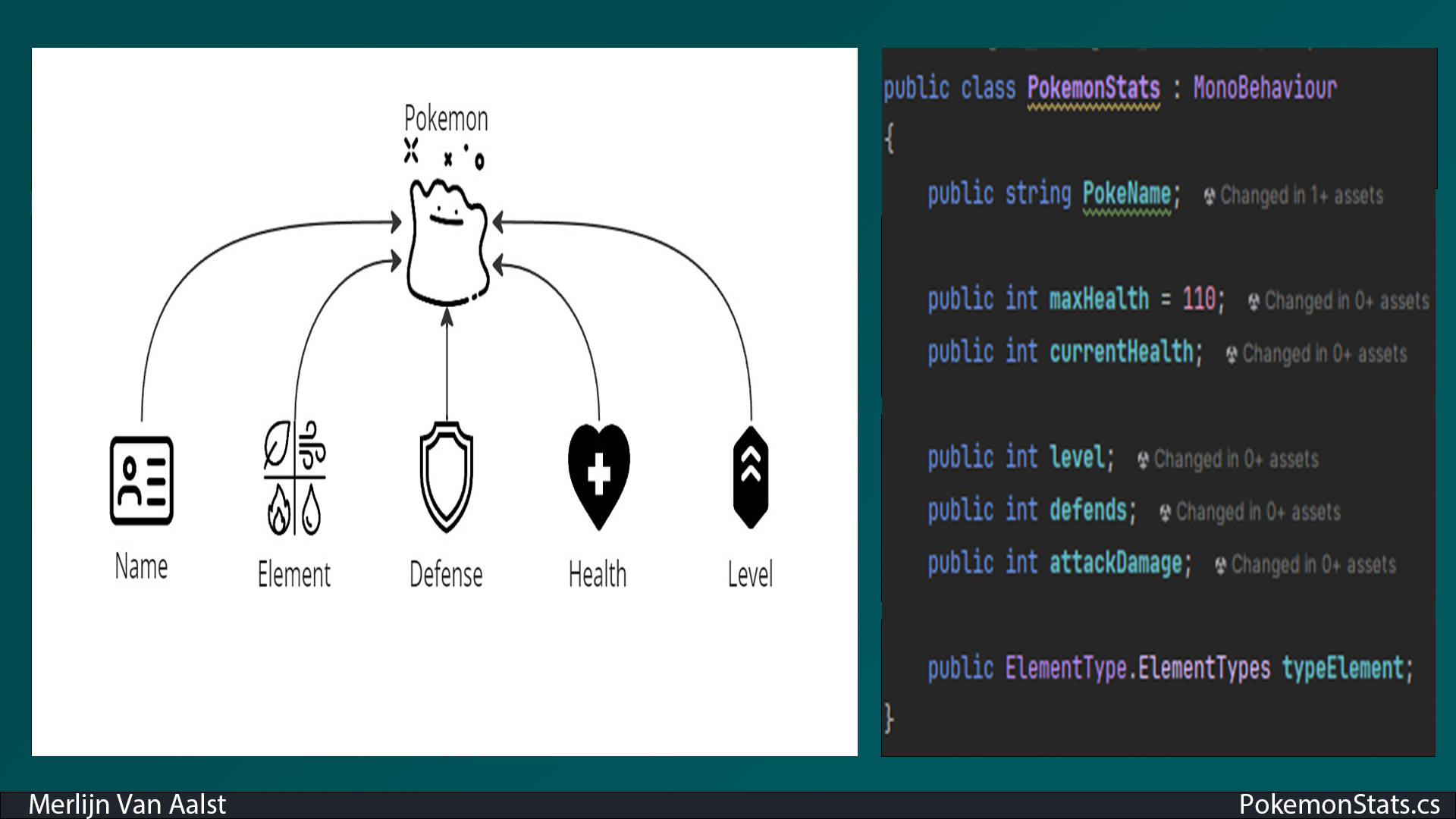Click the Unity icon beside PokeName

(1210, 196)
